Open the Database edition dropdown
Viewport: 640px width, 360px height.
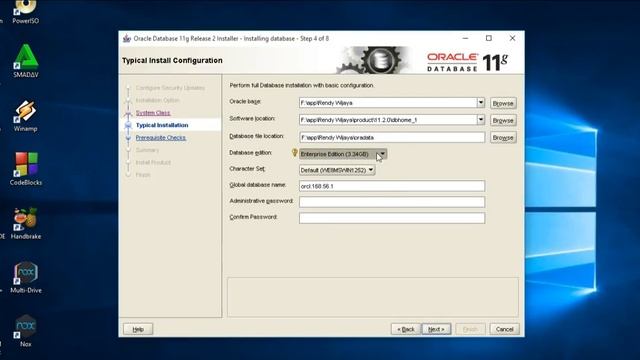pos(342,154)
